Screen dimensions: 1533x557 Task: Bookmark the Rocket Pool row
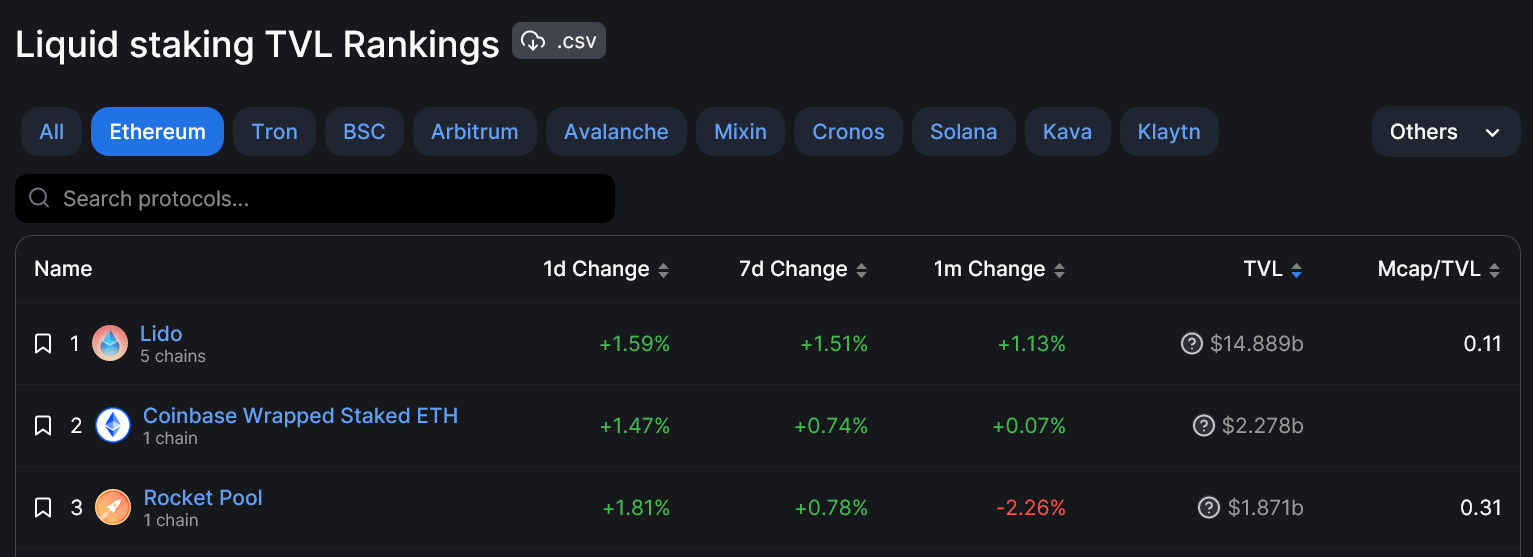pos(43,508)
